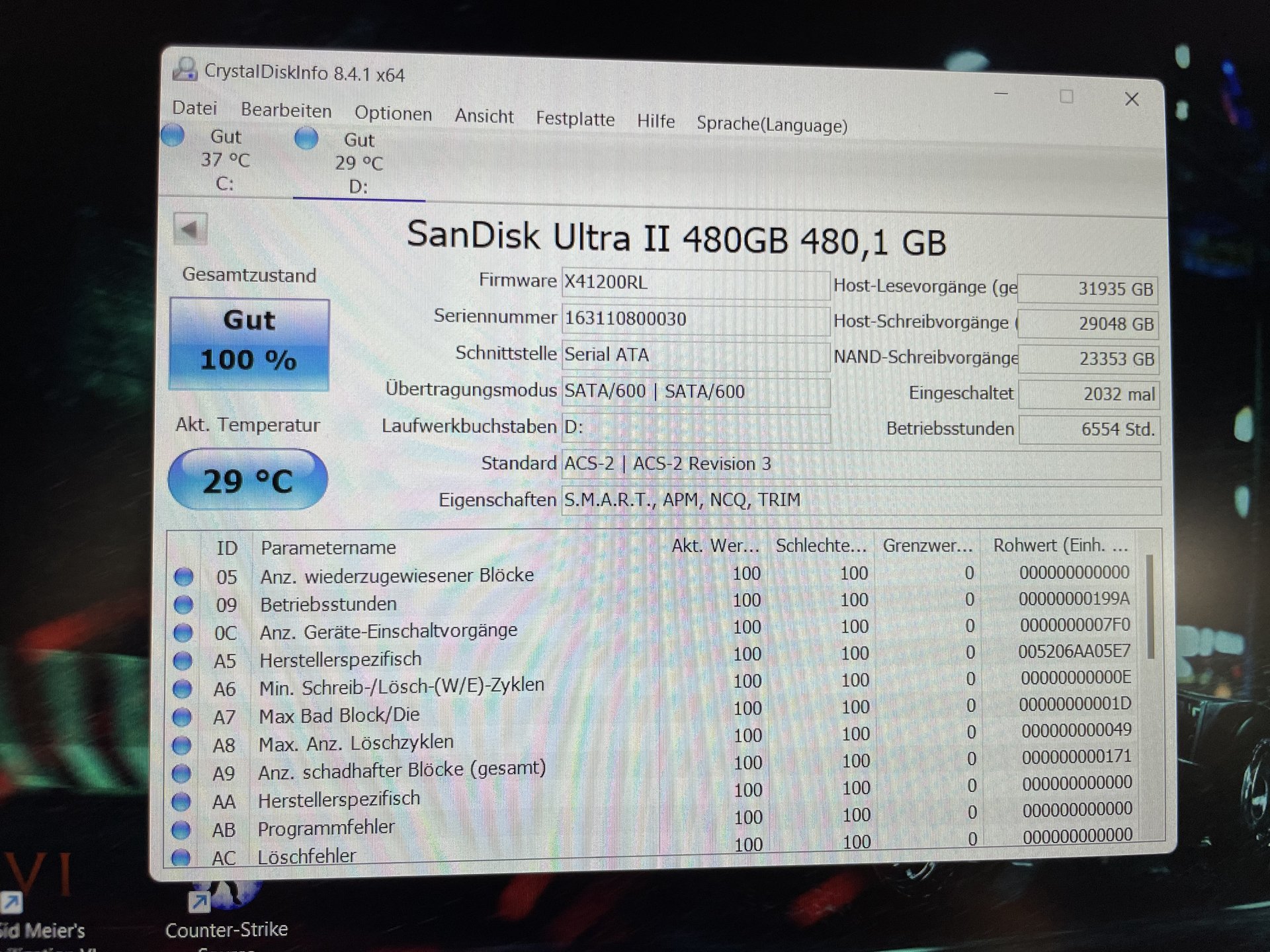
Task: Click the blue status orb for drive D:
Action: coord(306,139)
